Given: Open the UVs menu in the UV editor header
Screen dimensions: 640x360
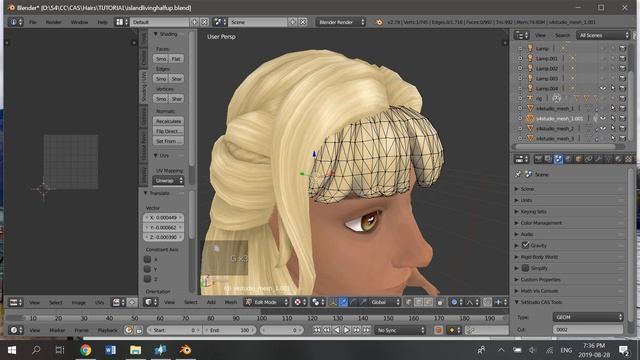Looking at the screenshot, I should 100,302.
